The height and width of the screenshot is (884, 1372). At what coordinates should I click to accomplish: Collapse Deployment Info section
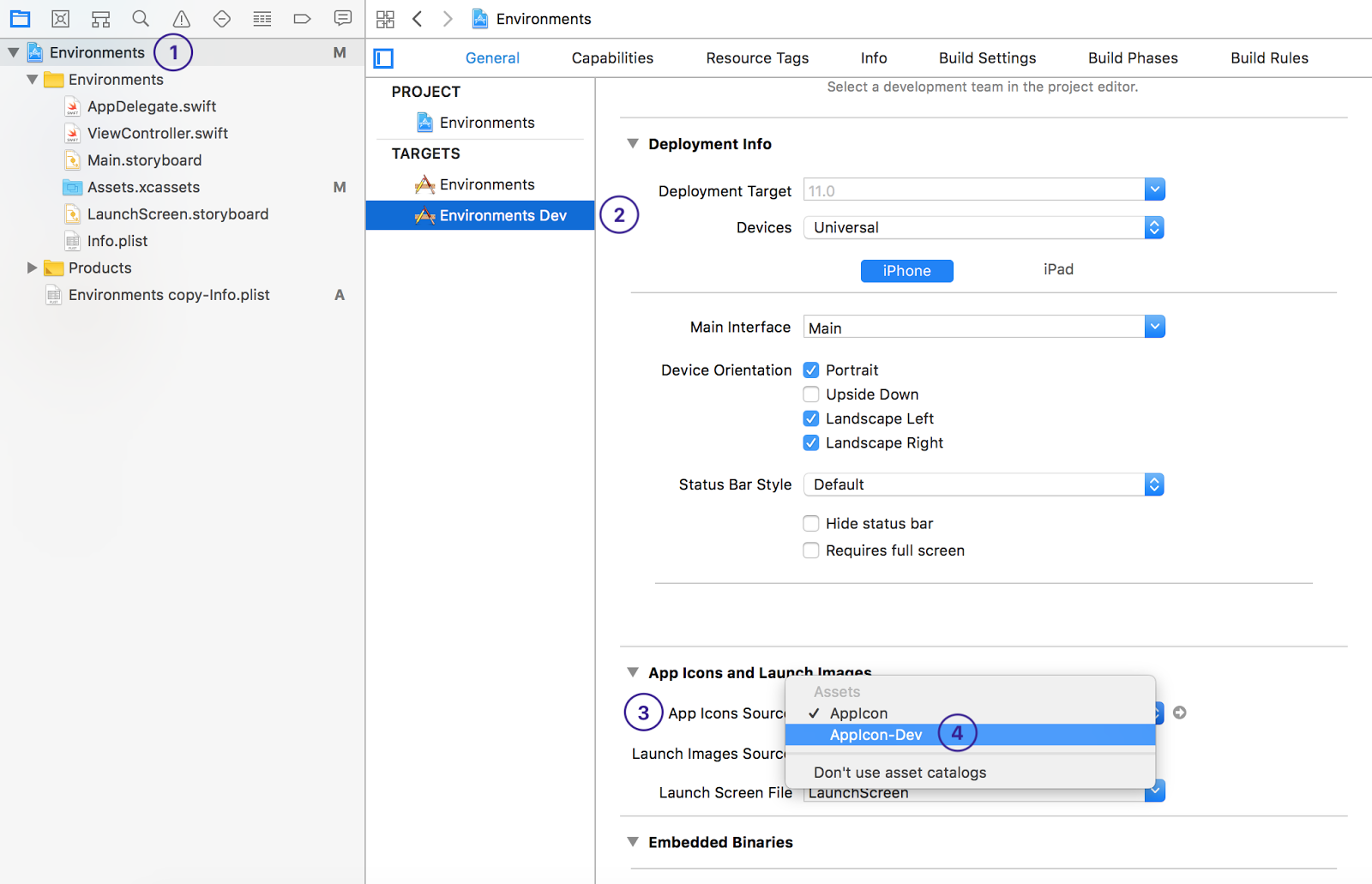click(x=633, y=144)
